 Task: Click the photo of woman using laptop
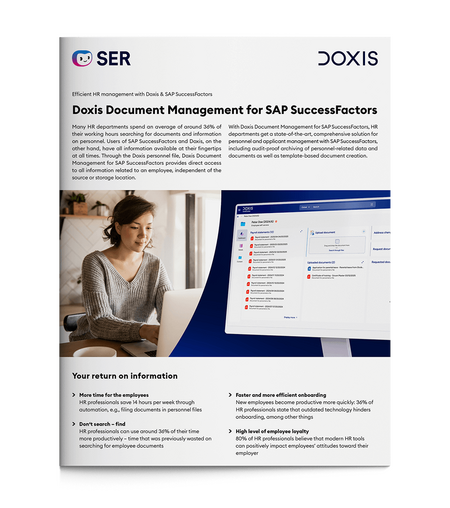click(x=140, y=273)
